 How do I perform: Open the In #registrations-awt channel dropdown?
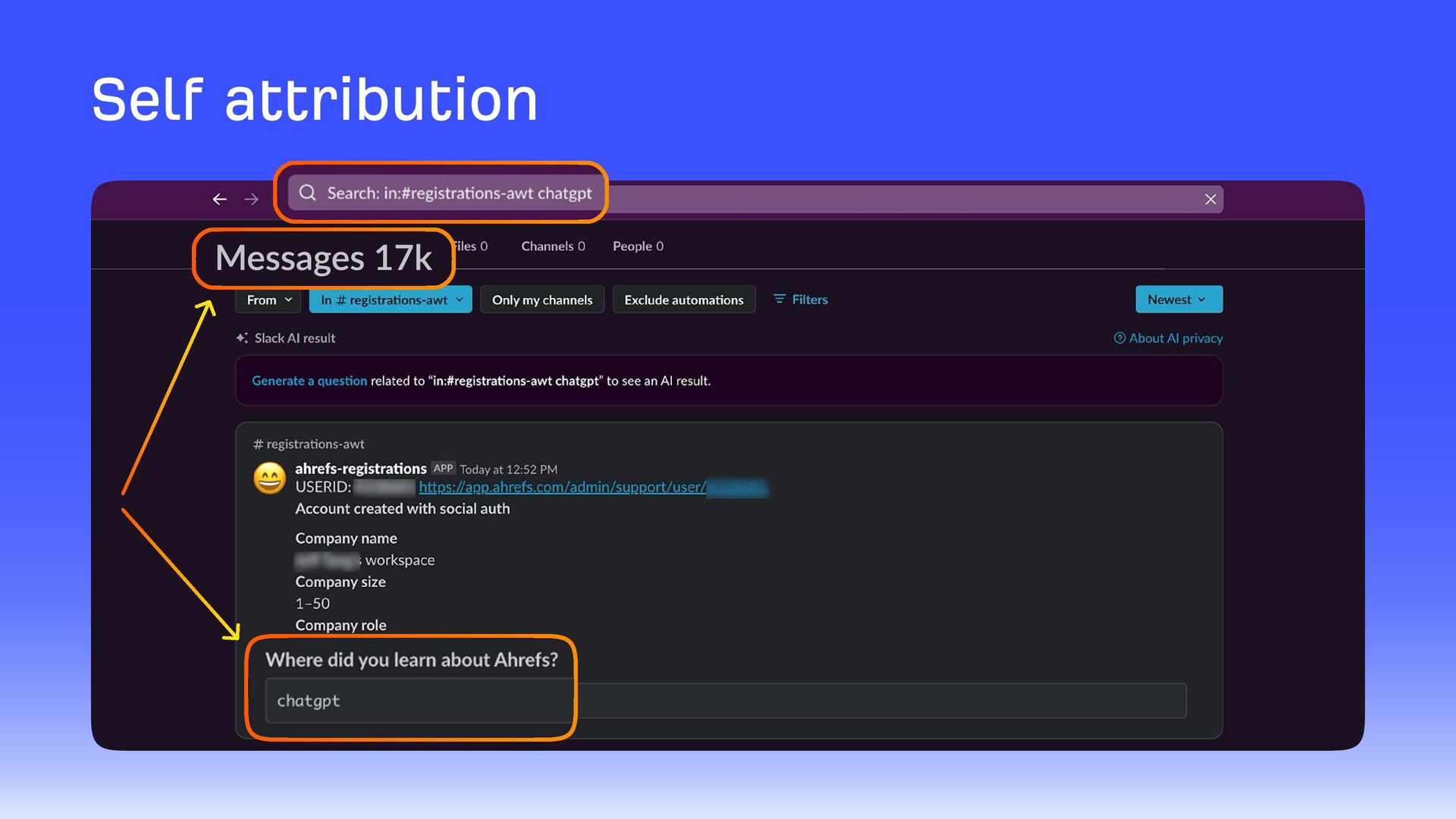point(391,300)
